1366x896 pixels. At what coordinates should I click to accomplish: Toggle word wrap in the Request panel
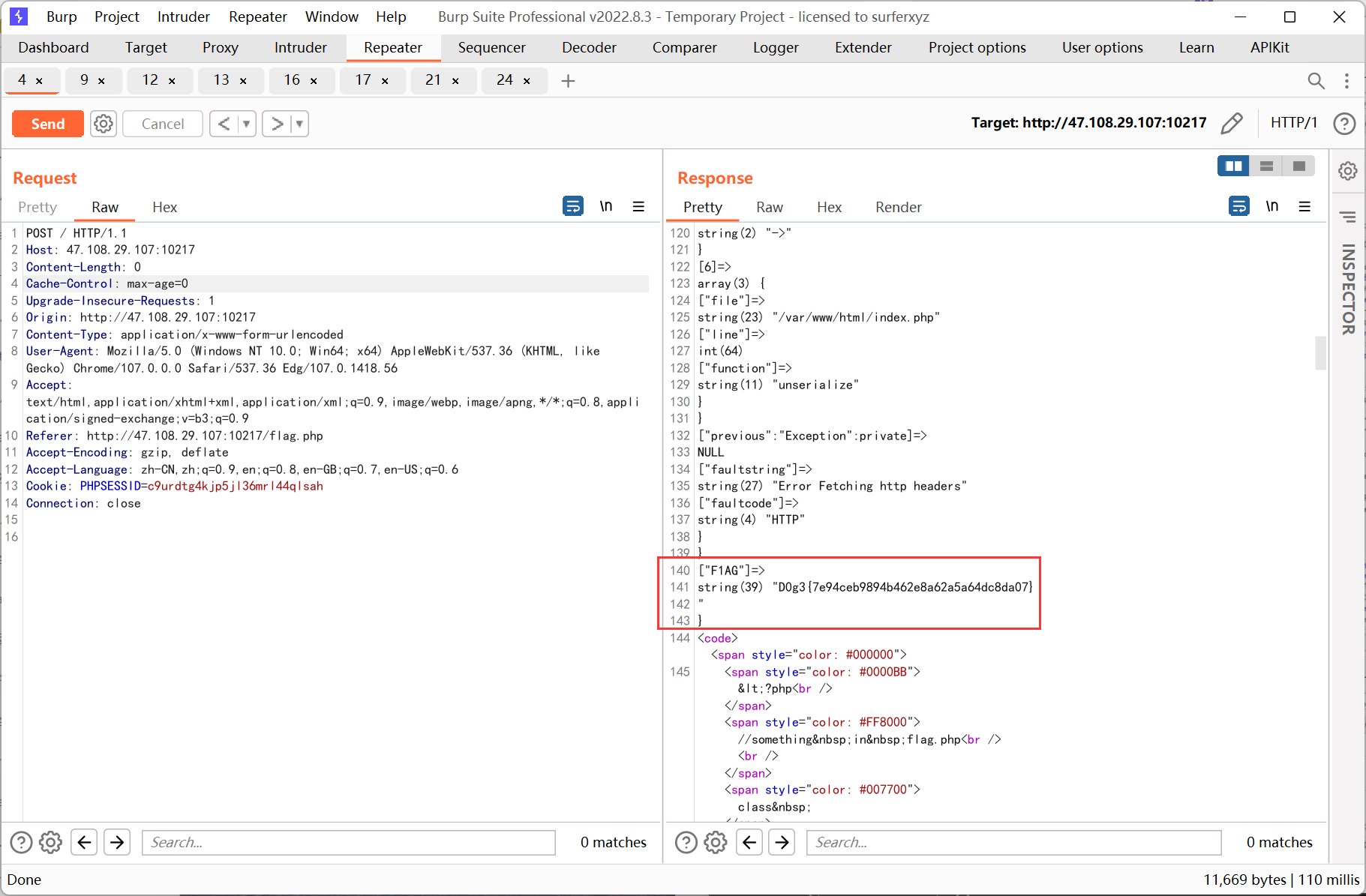point(573,205)
